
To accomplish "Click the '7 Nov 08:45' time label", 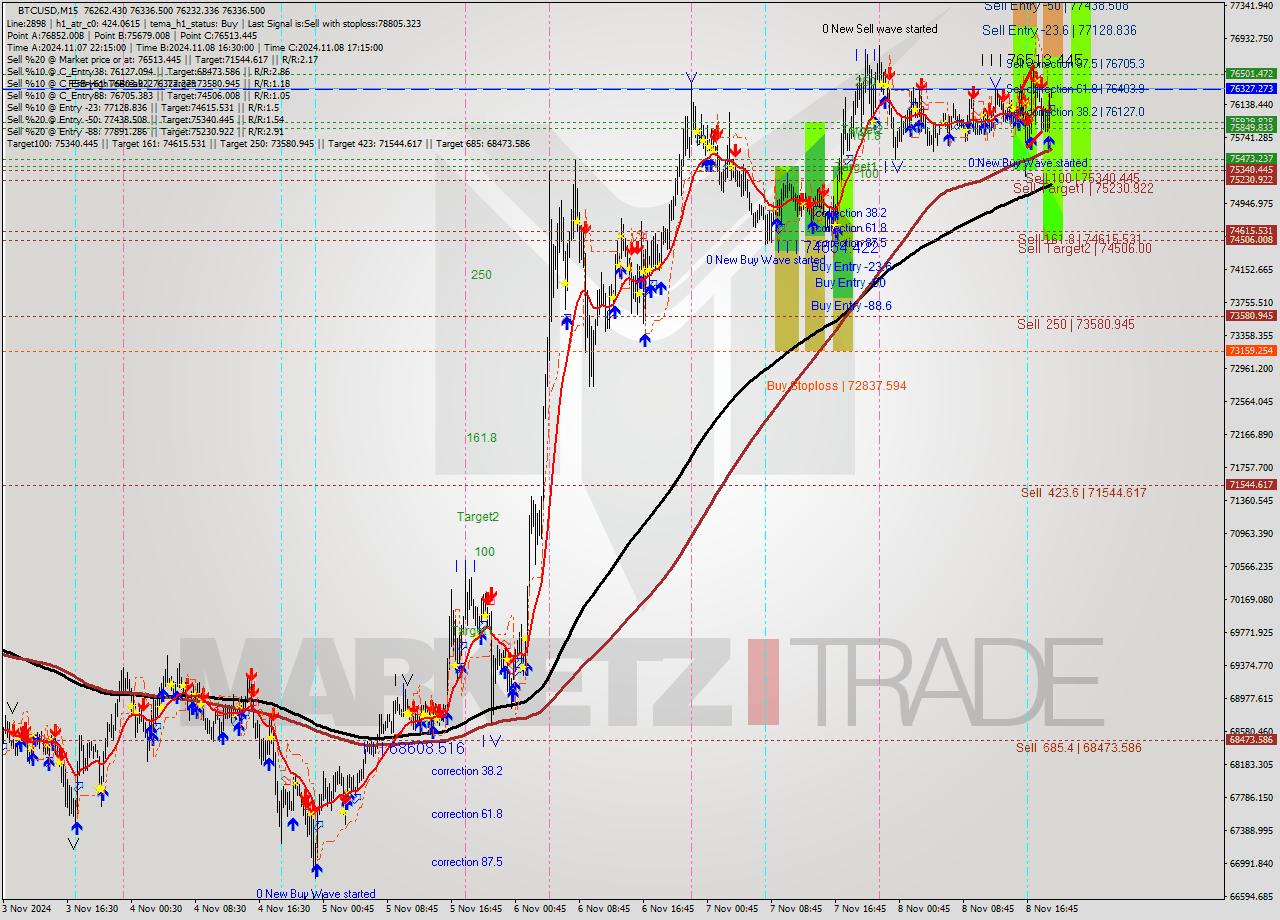I will point(797,909).
